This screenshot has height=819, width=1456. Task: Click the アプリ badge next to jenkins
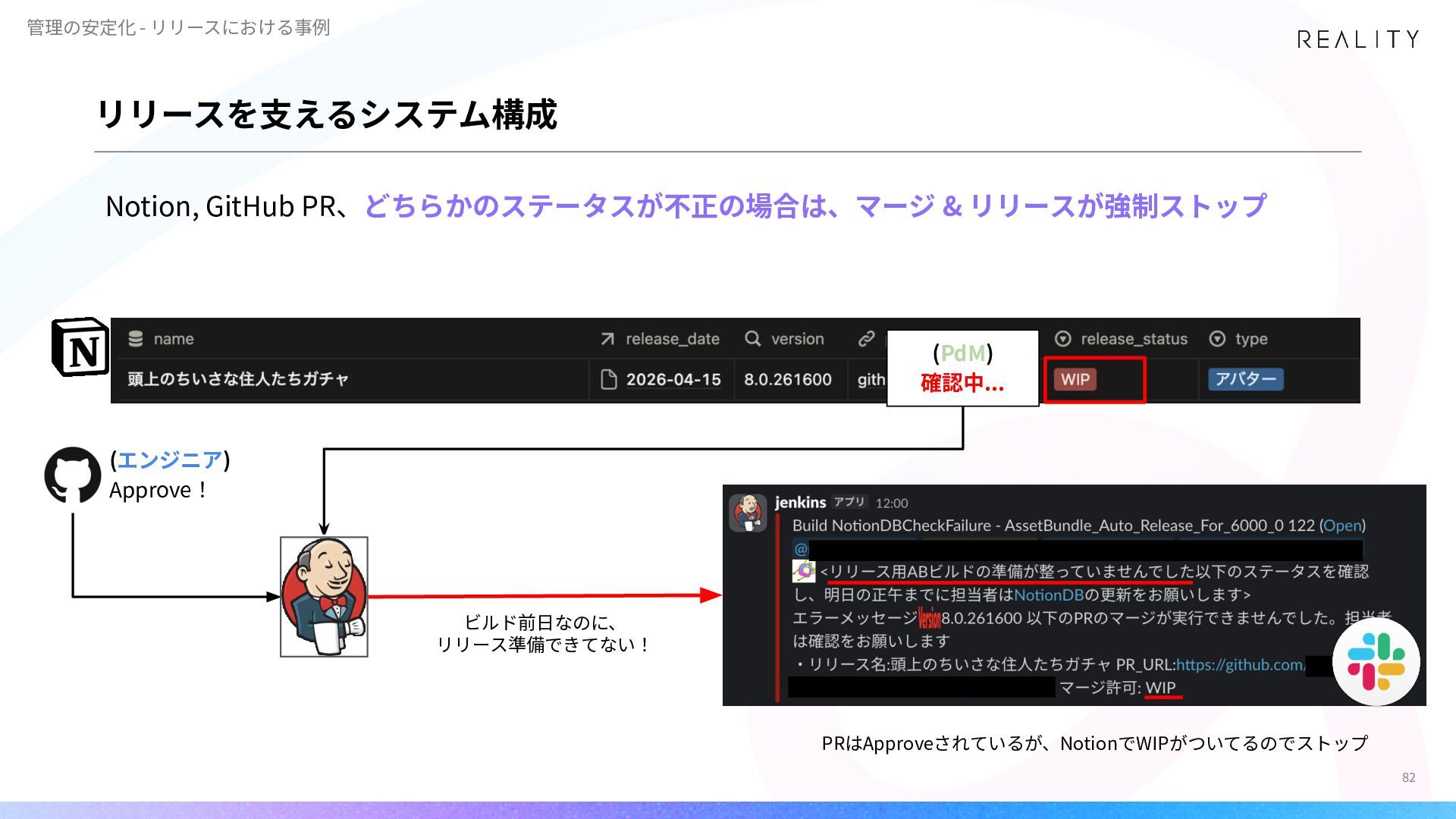coord(849,502)
